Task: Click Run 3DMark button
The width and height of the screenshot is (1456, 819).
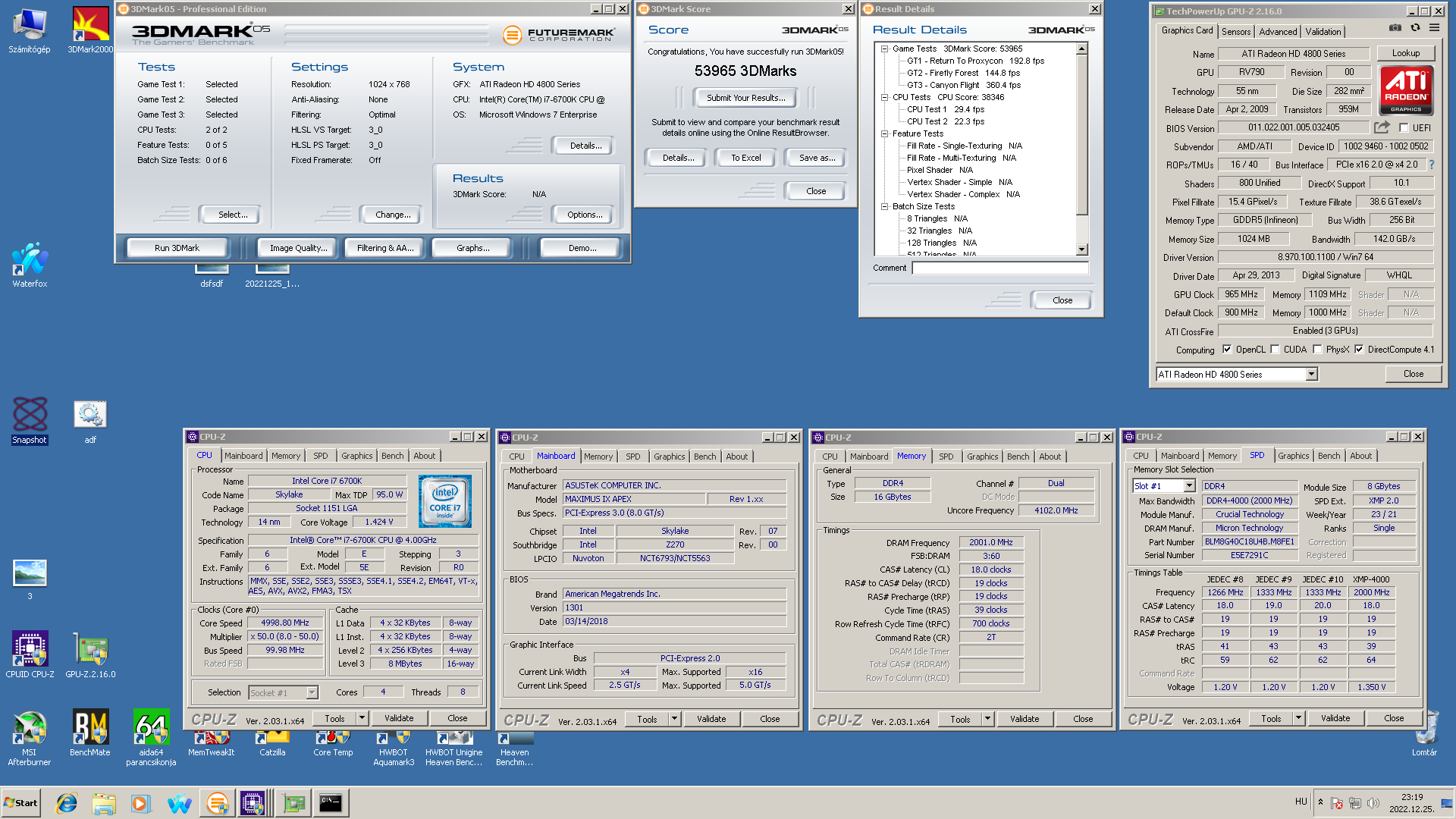Action: [x=177, y=248]
